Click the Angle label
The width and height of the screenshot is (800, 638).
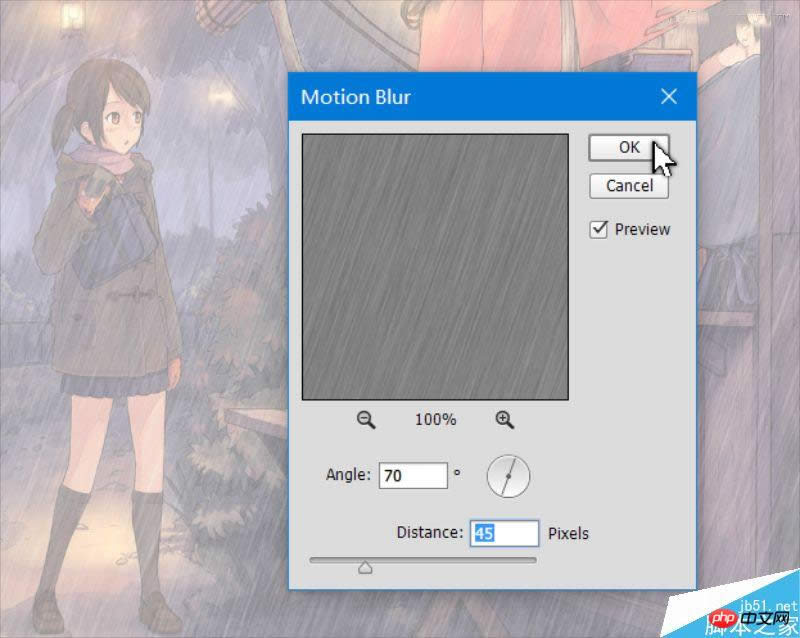click(348, 476)
